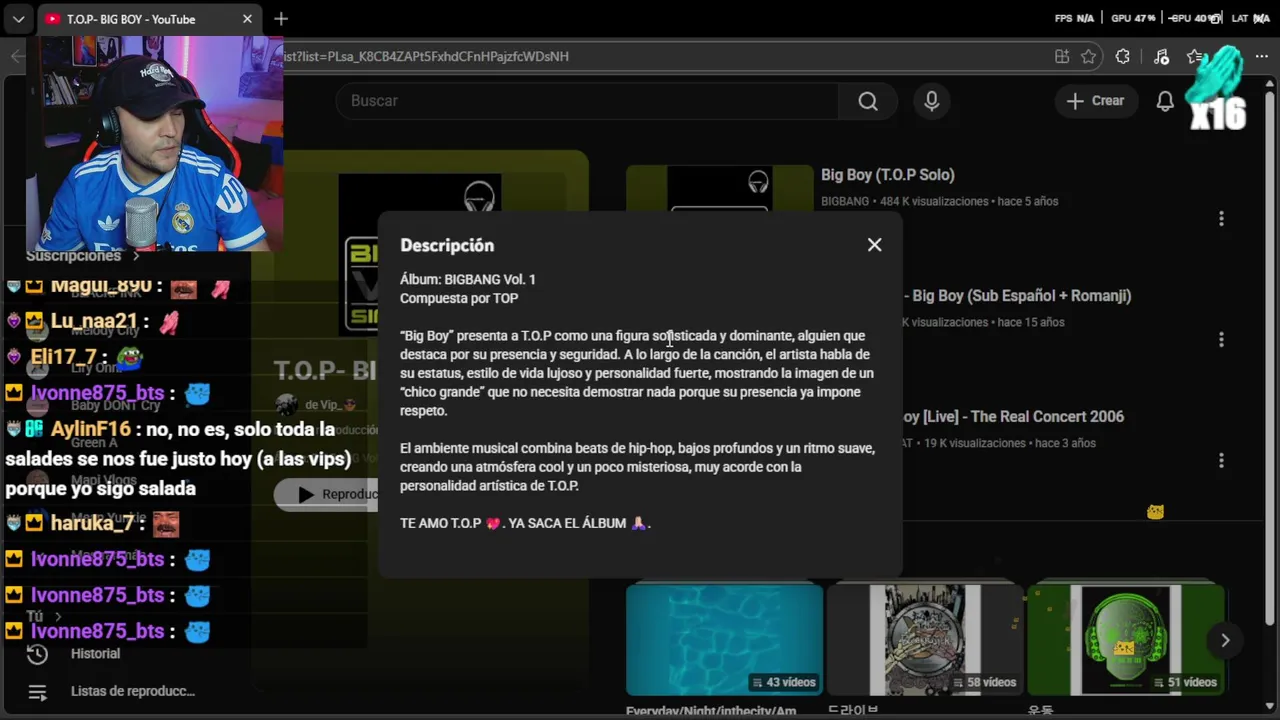Expand the Tú section chevron

click(x=58, y=617)
